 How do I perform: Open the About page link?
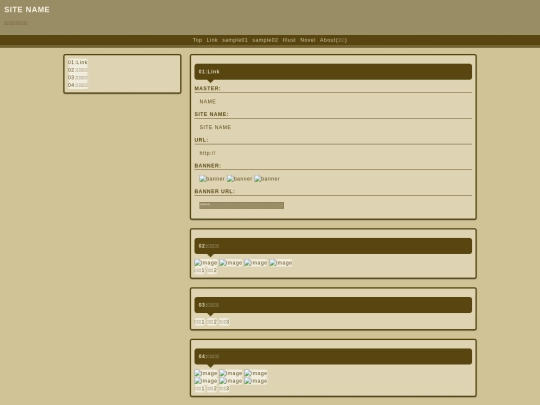point(333,40)
